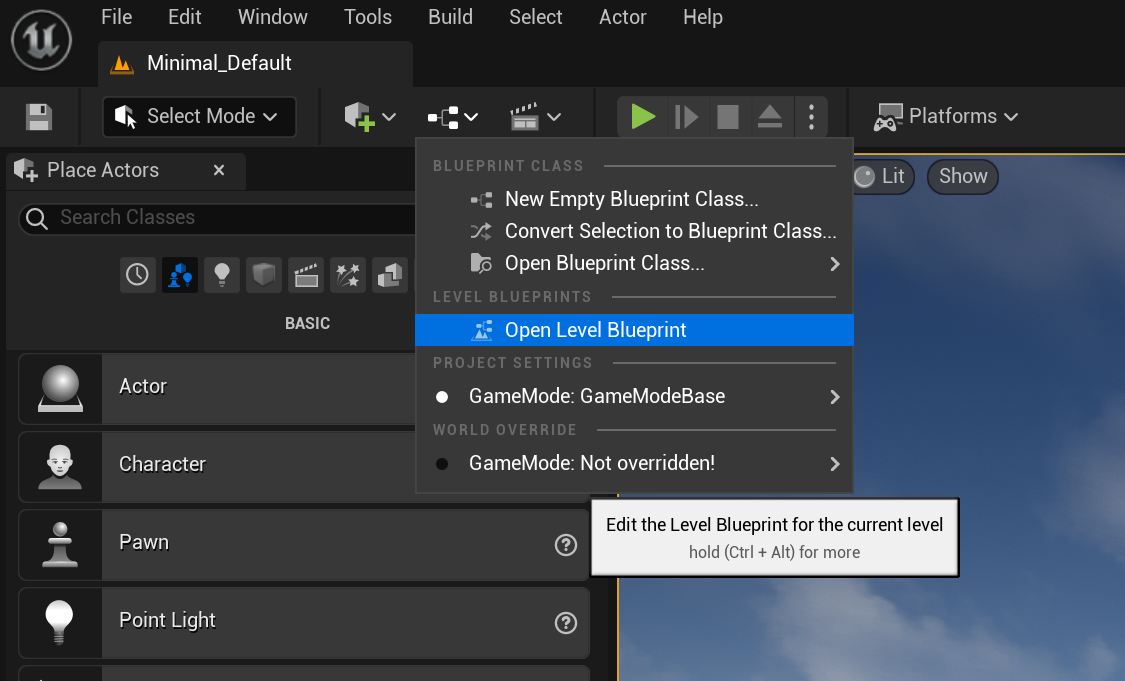Open help for Point Light row
The width and height of the screenshot is (1125, 681).
tap(566, 623)
